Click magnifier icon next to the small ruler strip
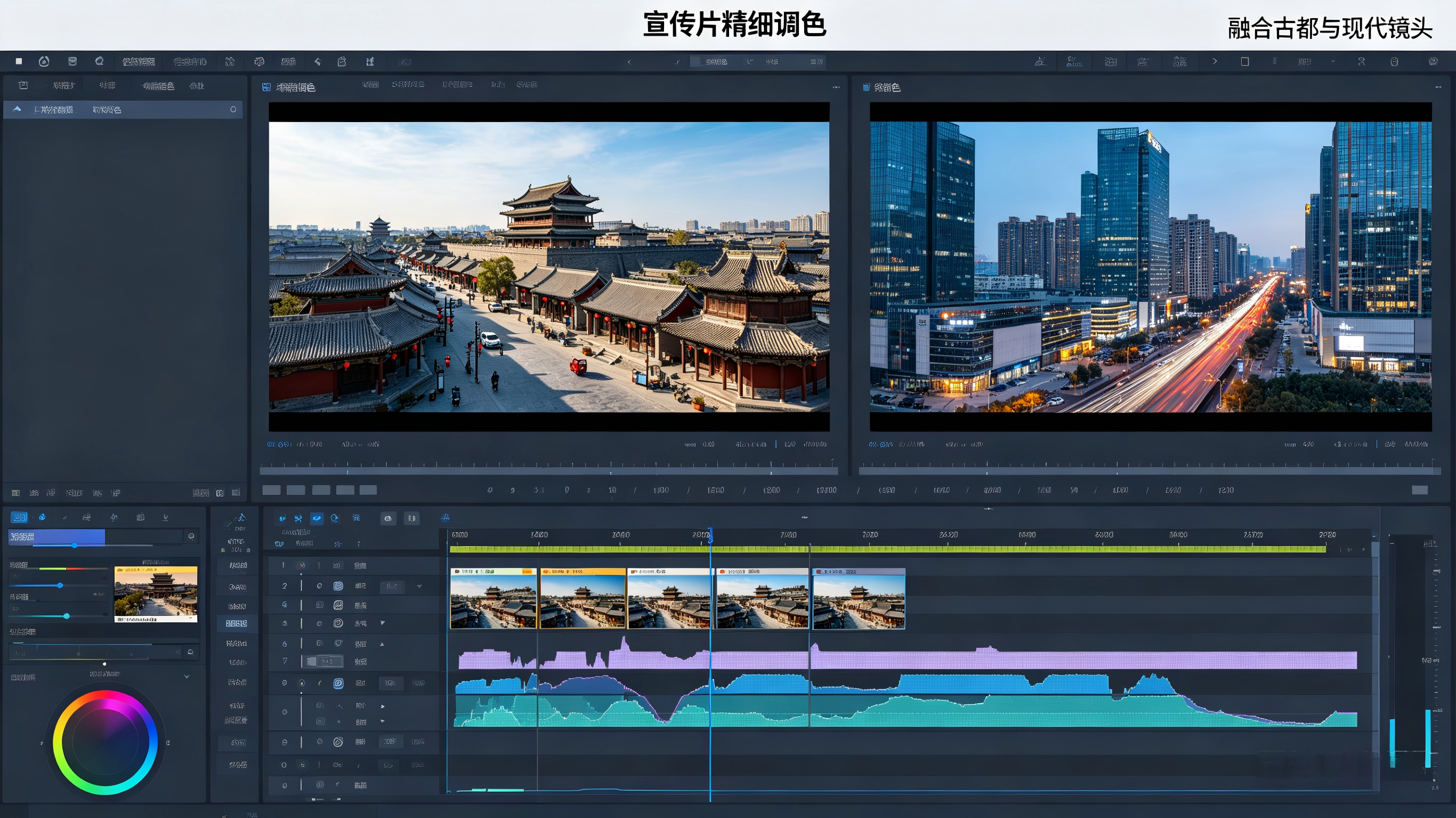Image resolution: width=1456 pixels, height=818 pixels. click(x=190, y=652)
